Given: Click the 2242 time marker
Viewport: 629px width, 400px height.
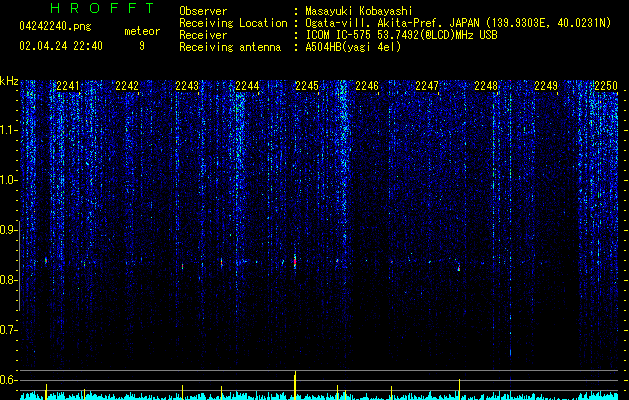Looking at the screenshot, I should pos(127,86).
